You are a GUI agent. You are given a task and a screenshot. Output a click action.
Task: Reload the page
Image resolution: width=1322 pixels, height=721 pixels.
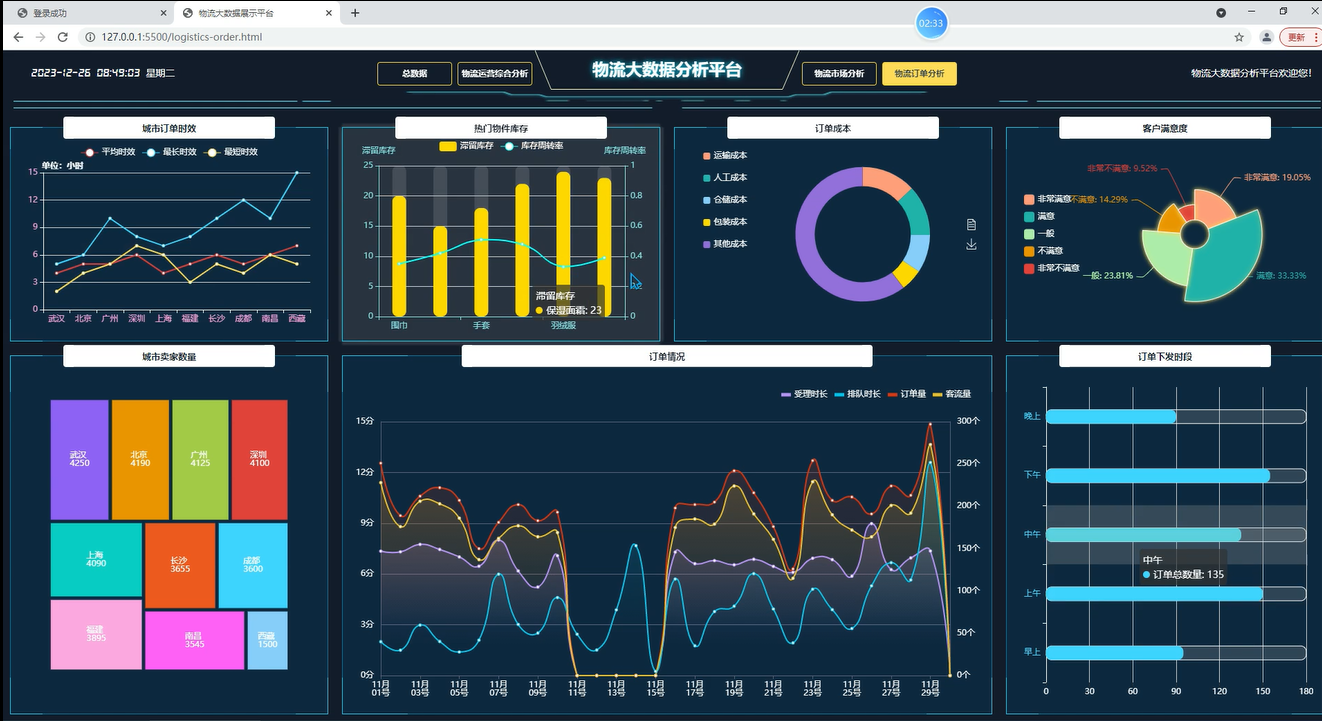62,37
